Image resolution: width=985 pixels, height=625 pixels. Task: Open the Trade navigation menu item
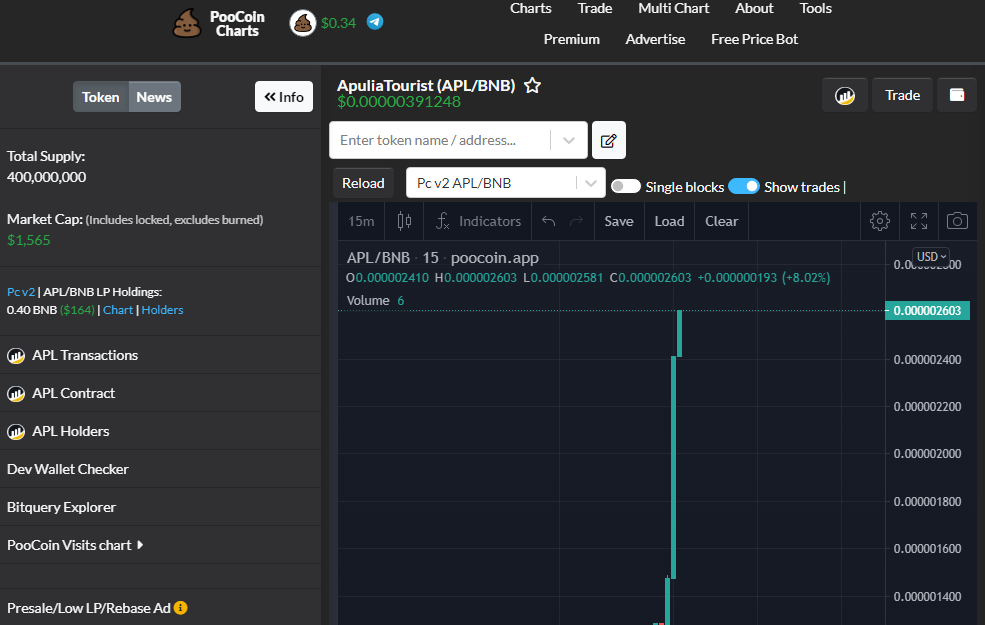pos(595,8)
